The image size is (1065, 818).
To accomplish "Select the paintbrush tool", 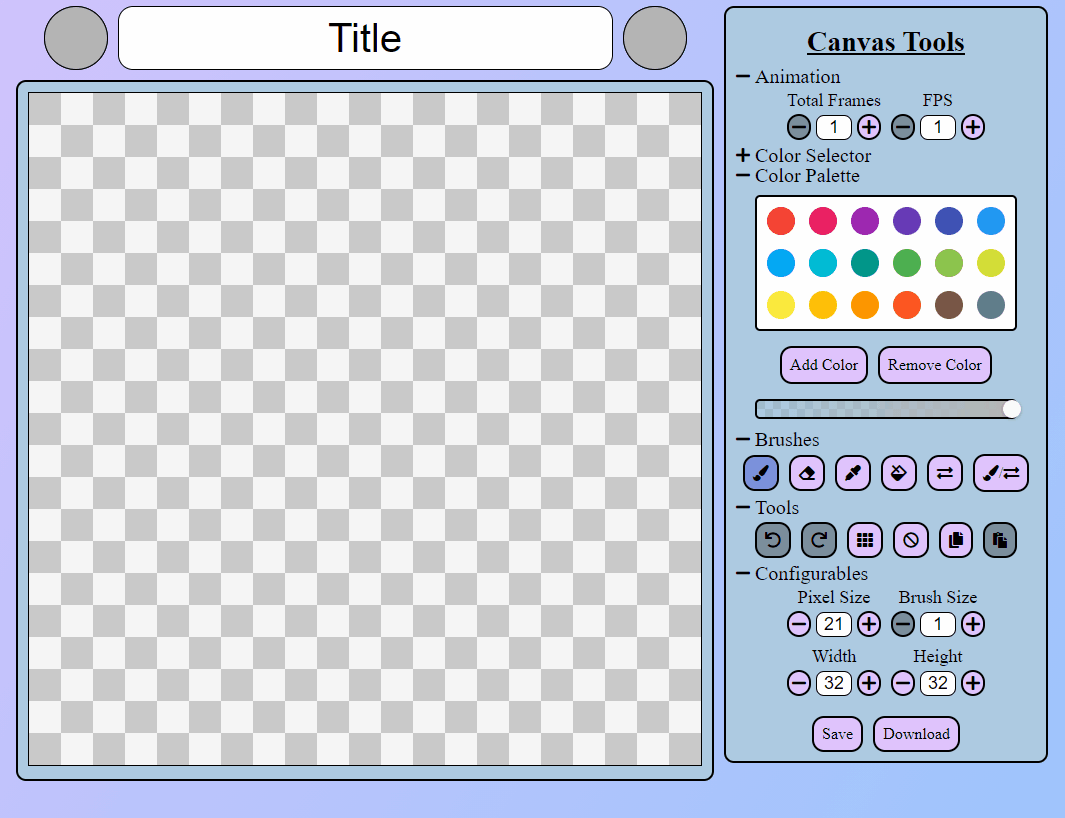I will (761, 473).
